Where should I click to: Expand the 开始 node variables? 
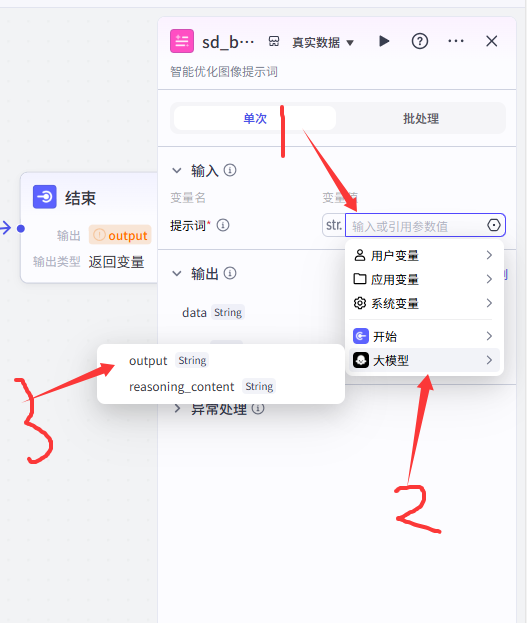click(424, 336)
